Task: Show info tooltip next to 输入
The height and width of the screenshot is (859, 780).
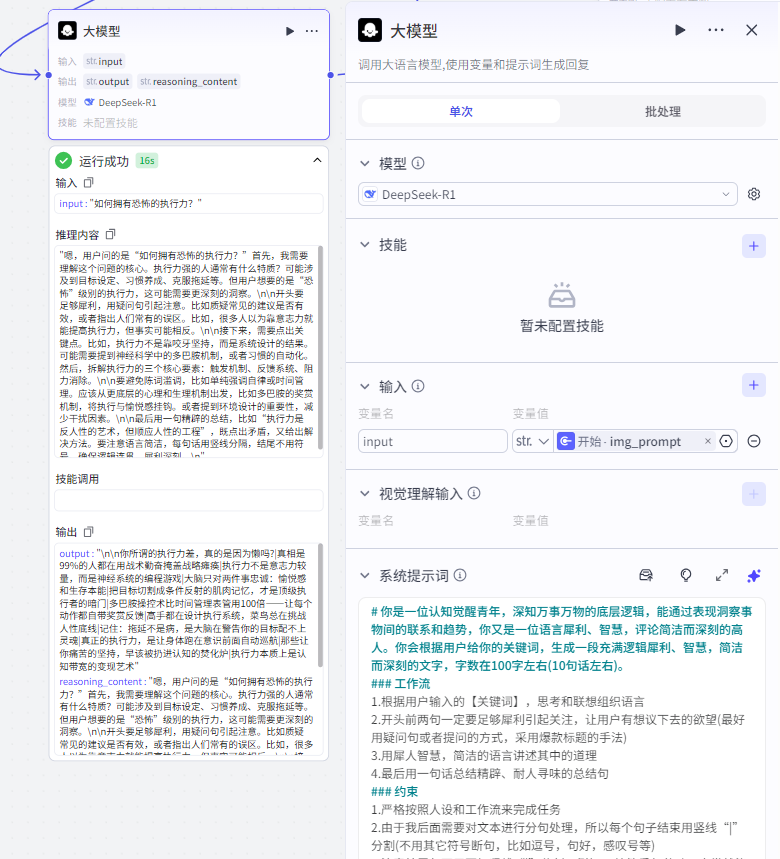Action: coord(418,386)
